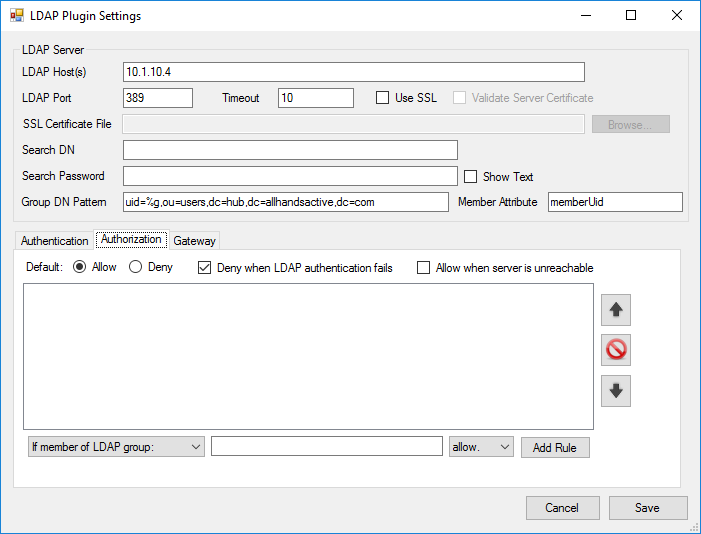The image size is (701, 534).
Task: Switch to the Authentication tab
Action: (x=55, y=241)
